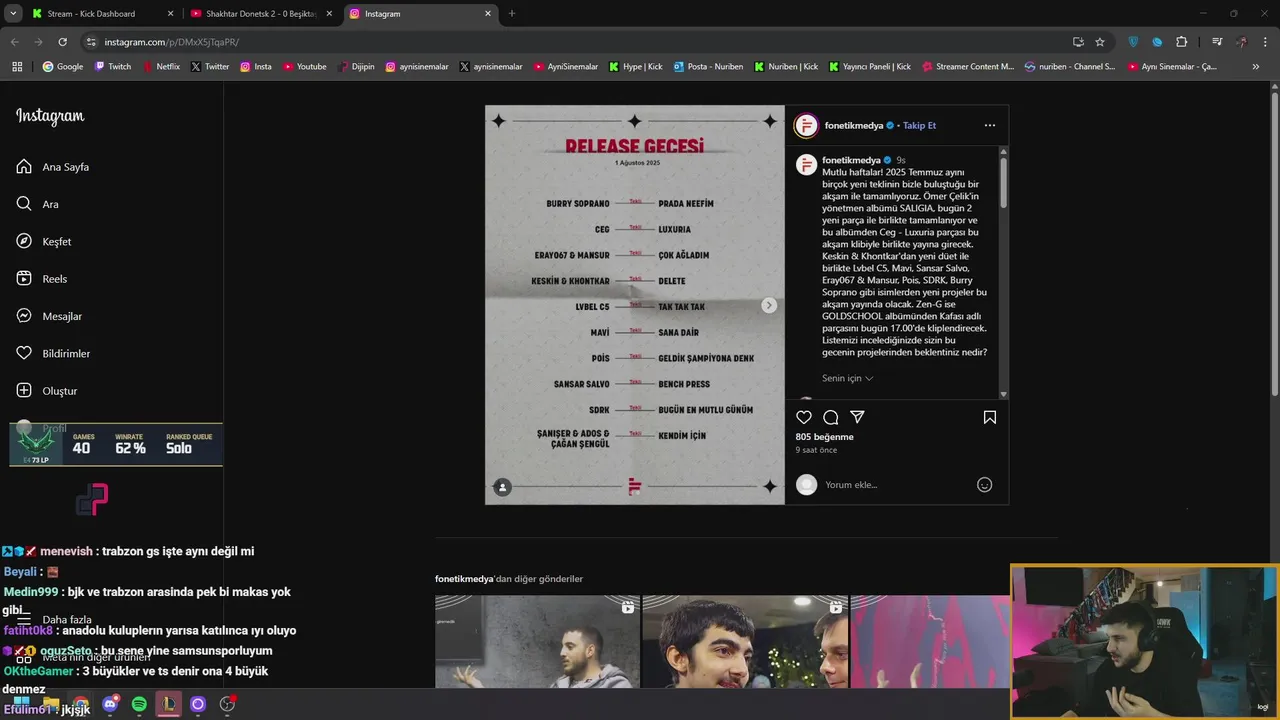
Task: Click the Yorum ekle comment field
Action: point(897,485)
